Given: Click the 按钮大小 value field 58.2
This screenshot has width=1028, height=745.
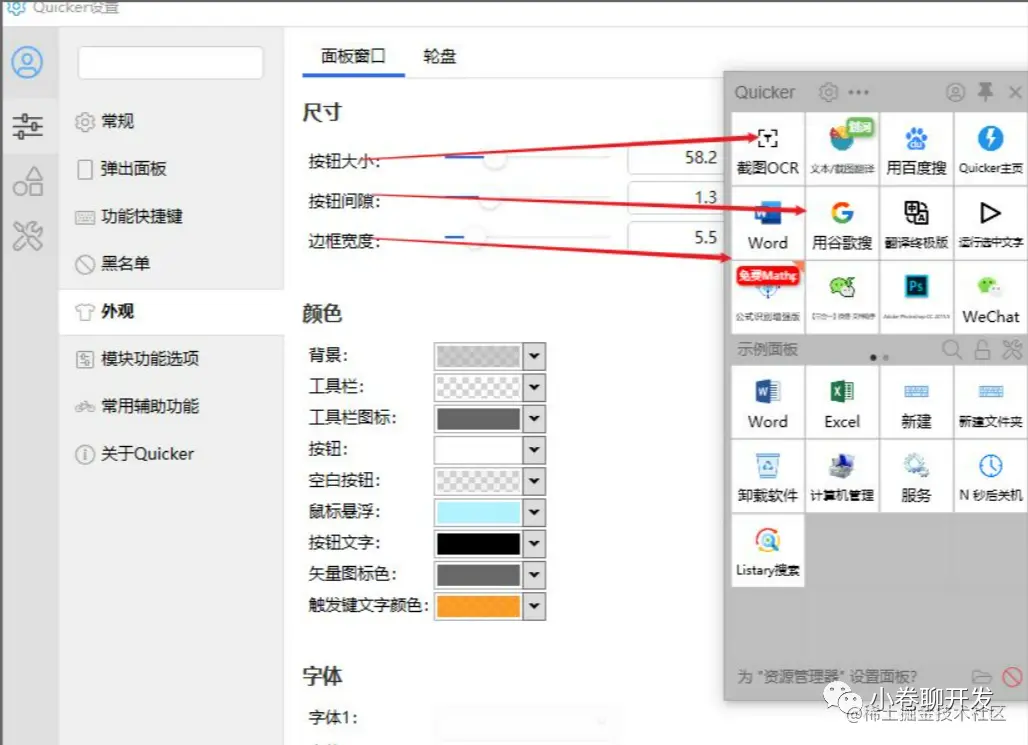Looking at the screenshot, I should [675, 158].
